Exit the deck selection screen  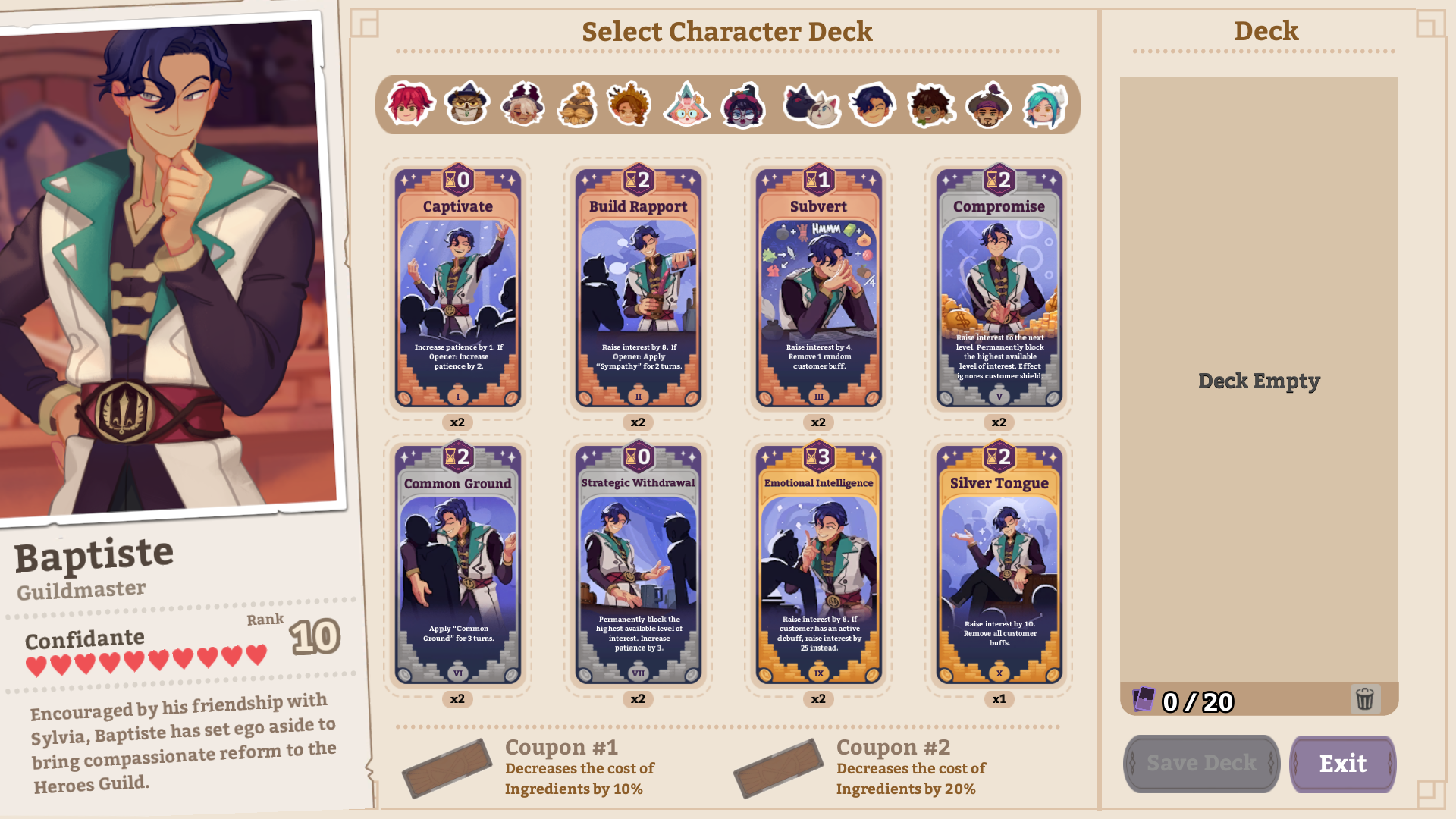click(1342, 764)
